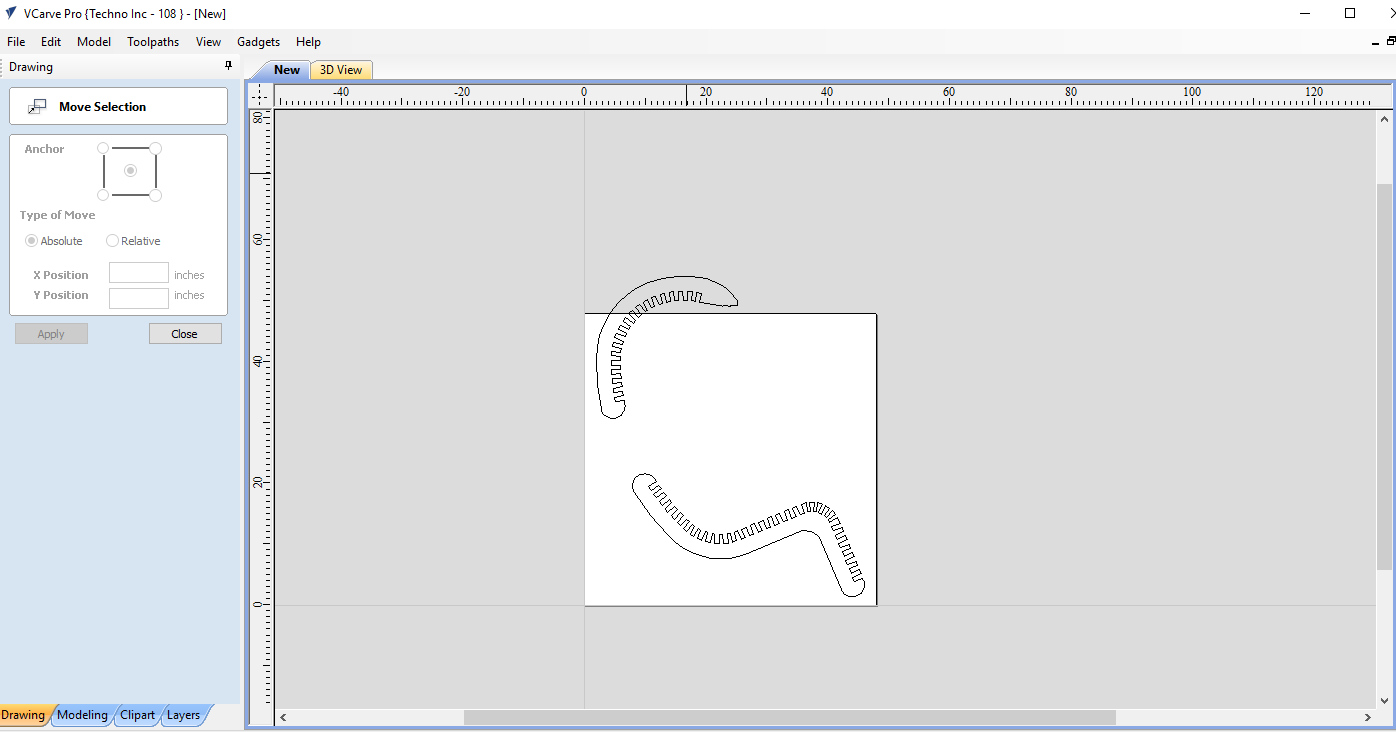The height and width of the screenshot is (732, 1396).
Task: Switch to the Clipart tab
Action: pyautogui.click(x=137, y=715)
